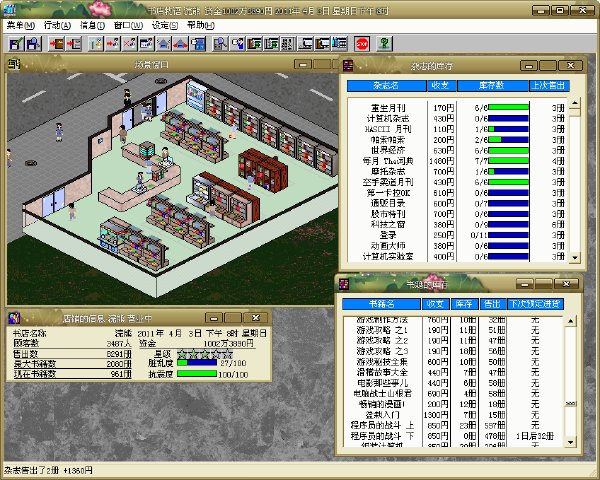This screenshot has height=480, width=600.
Task: Click the floppy disk with checkmark save icon
Action: click(16, 44)
